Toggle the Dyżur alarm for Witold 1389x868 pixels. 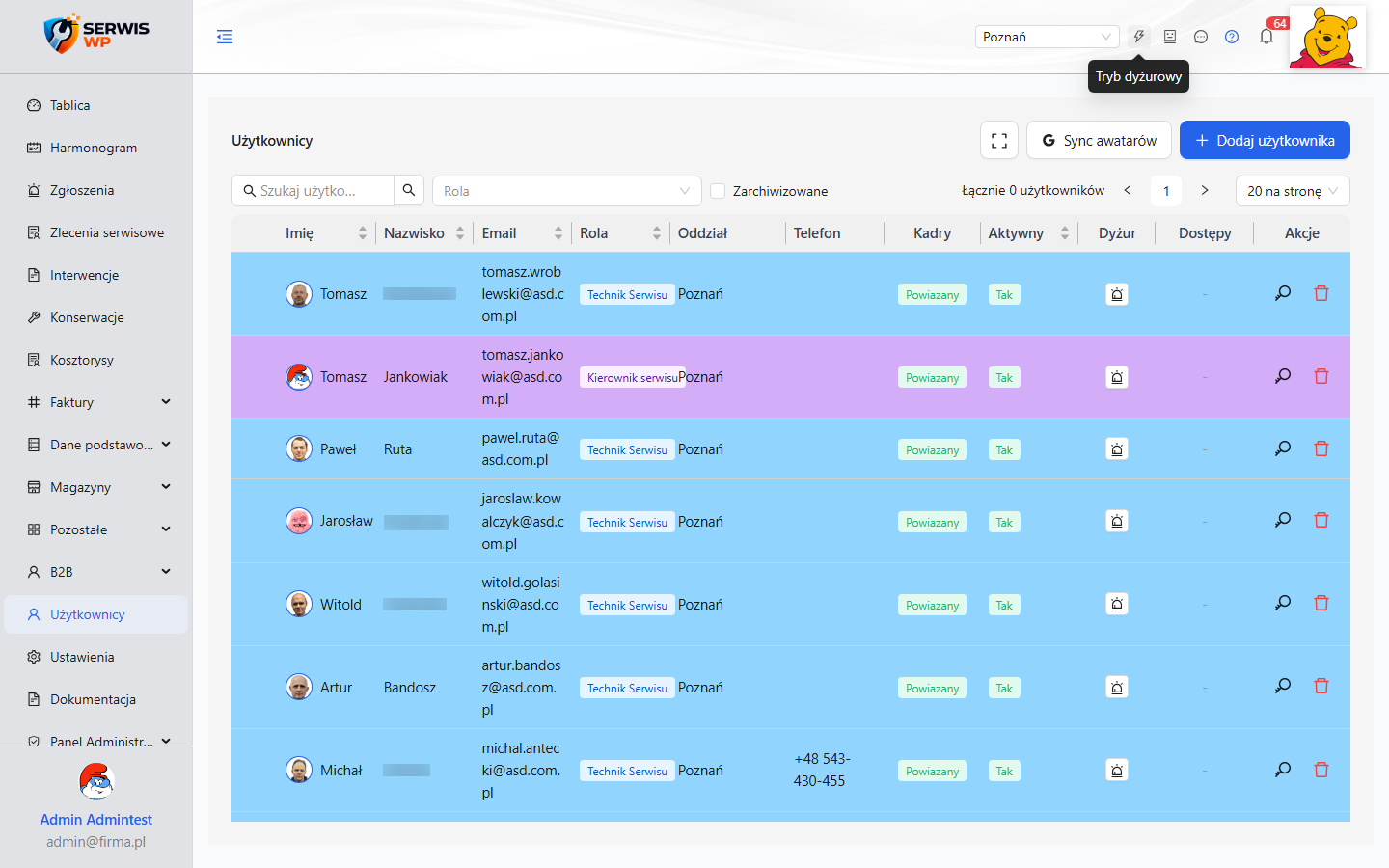coord(1117,605)
